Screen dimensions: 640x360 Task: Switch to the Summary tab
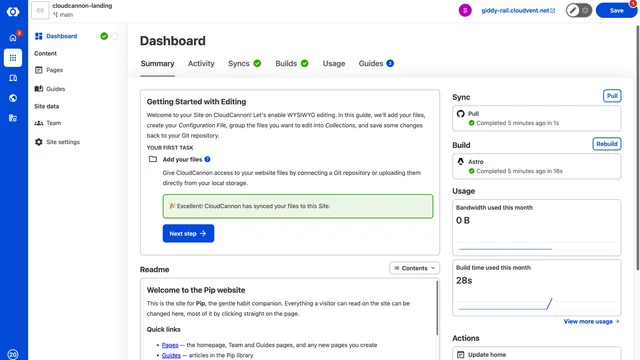[158, 64]
